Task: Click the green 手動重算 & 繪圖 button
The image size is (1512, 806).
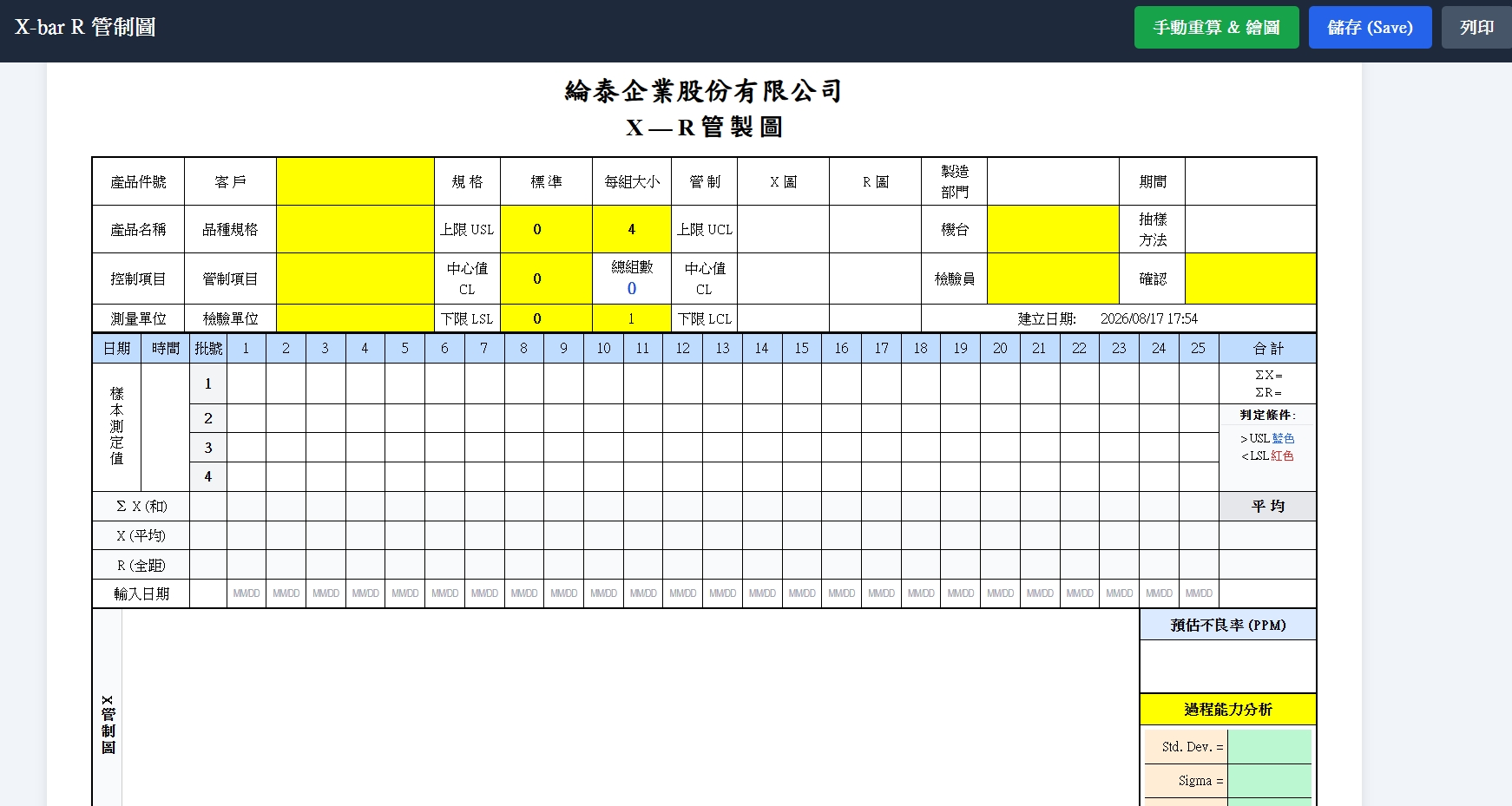Action: tap(1216, 28)
